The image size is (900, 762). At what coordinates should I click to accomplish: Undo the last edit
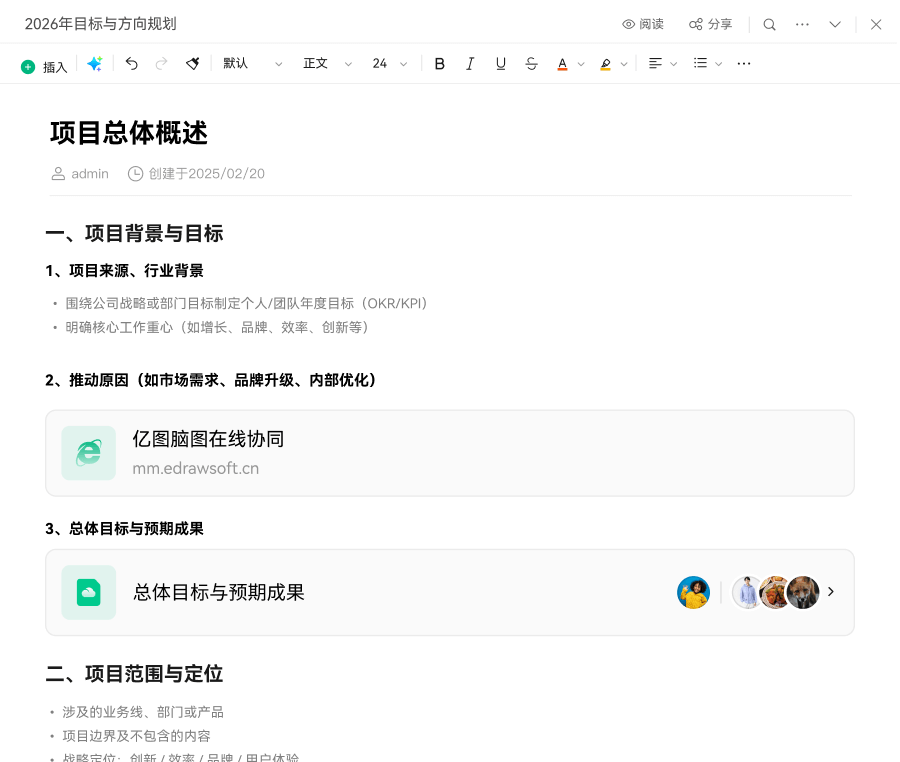pyautogui.click(x=131, y=64)
